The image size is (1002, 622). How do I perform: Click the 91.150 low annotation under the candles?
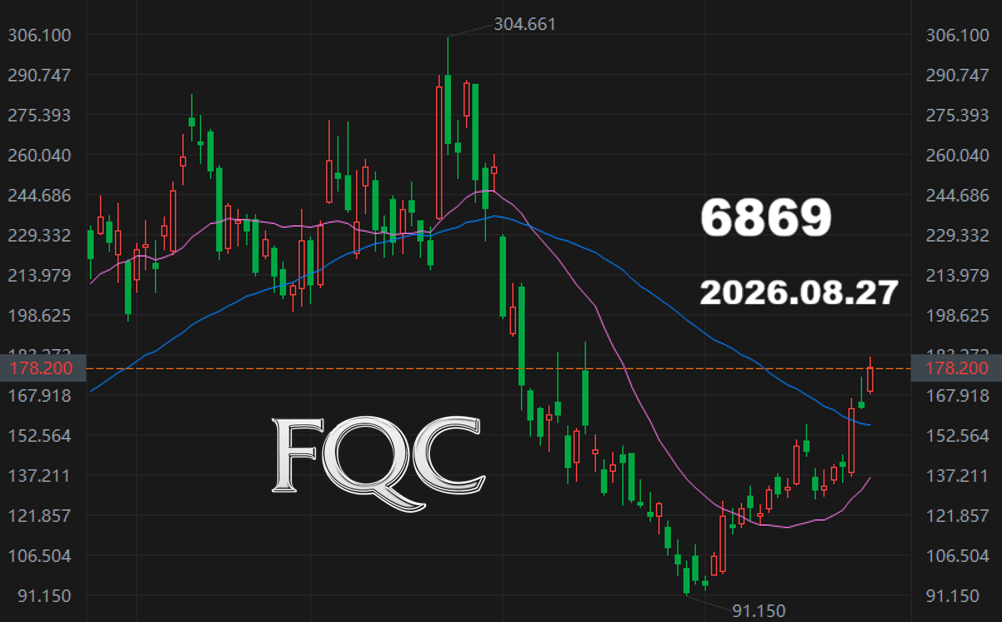pyautogui.click(x=759, y=611)
